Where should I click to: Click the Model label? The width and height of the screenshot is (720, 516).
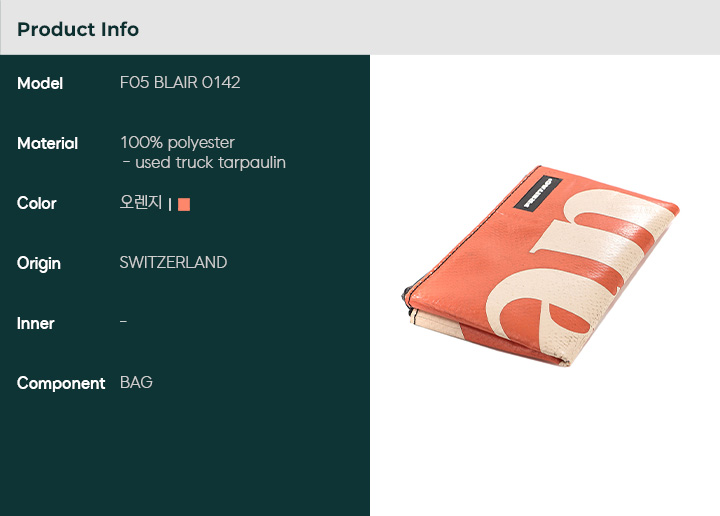40,83
